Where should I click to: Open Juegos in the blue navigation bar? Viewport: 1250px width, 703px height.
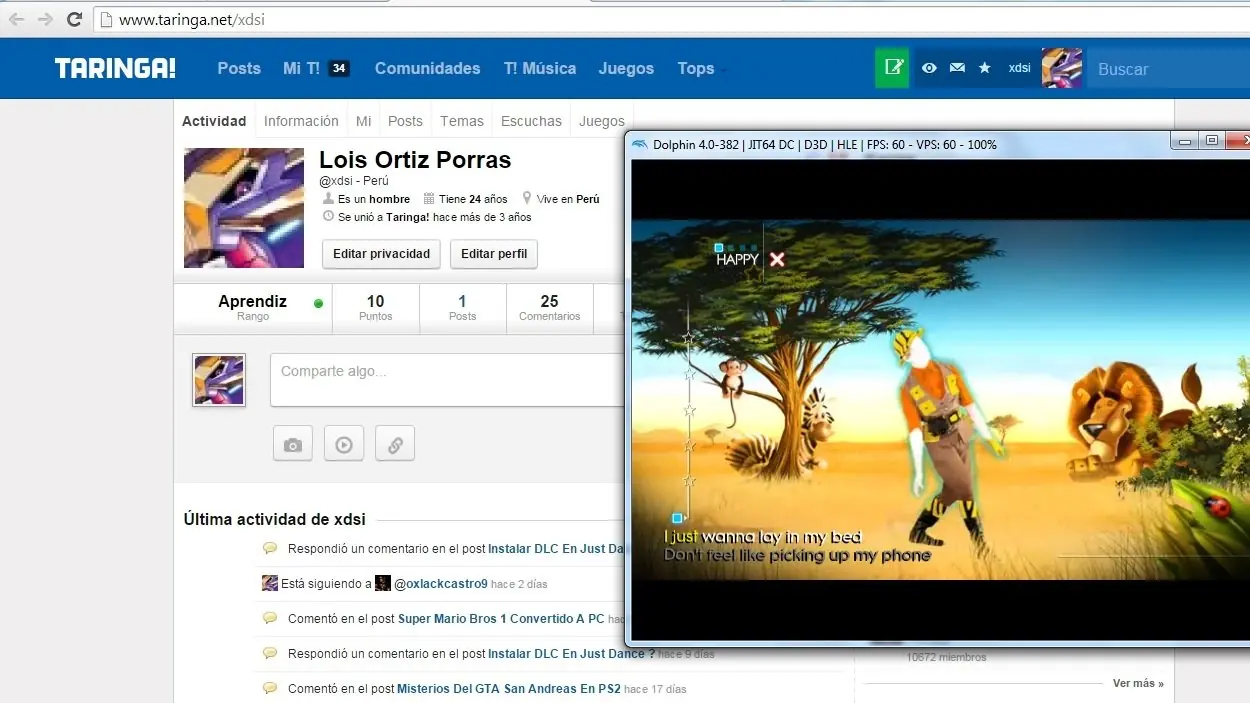pyautogui.click(x=626, y=68)
